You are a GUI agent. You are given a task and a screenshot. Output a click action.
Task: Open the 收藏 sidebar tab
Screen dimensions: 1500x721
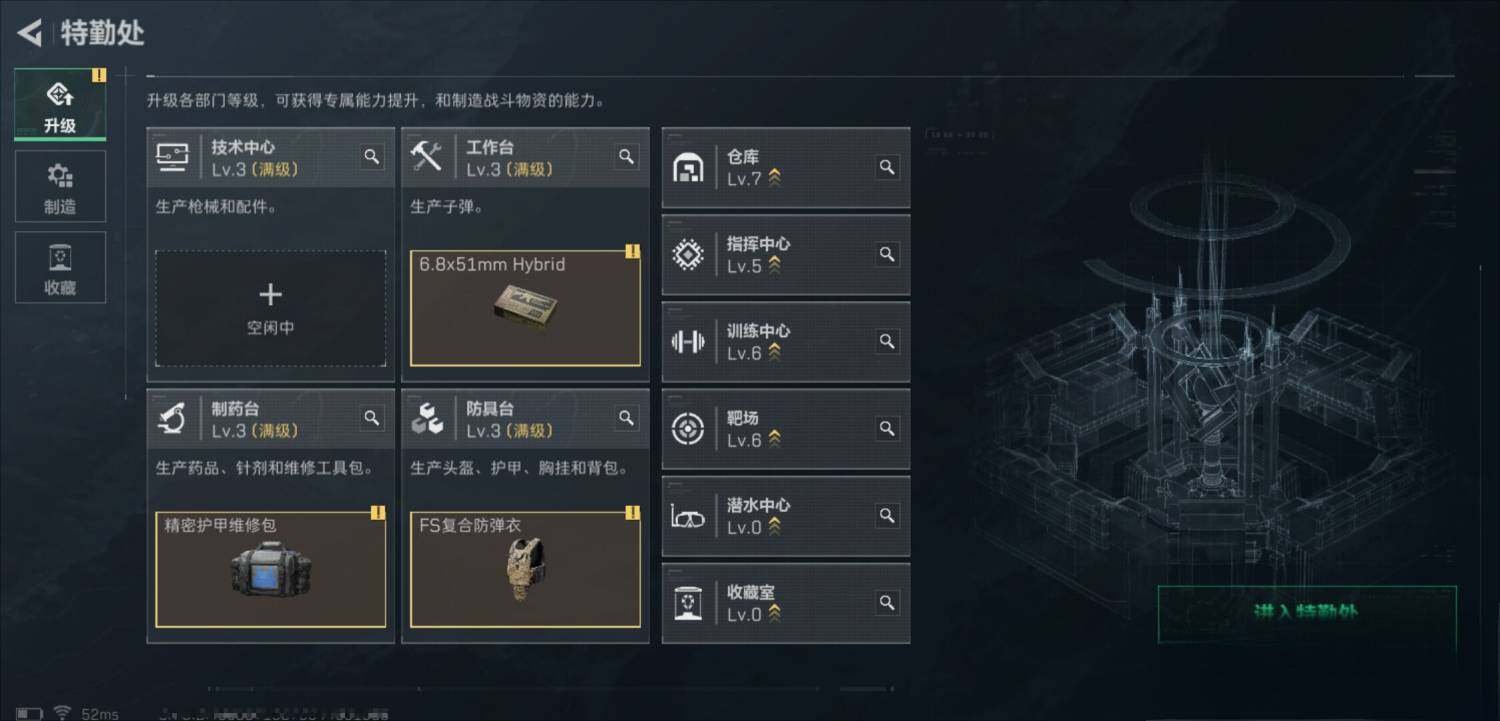click(x=60, y=267)
